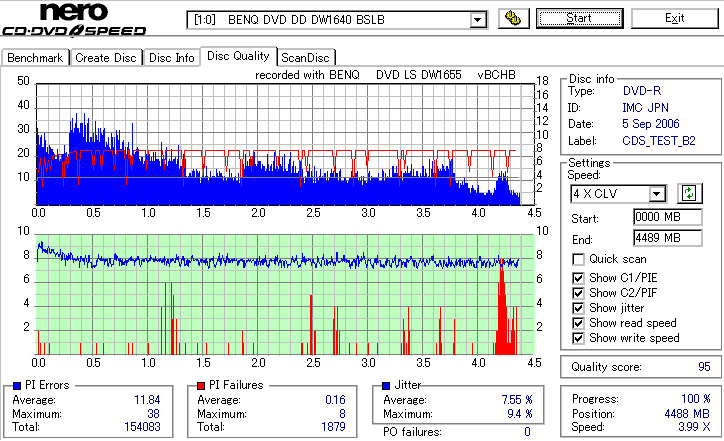Viewport: 724px width, 441px height.
Task: Click the drive options wrench icon button
Action: 513,18
